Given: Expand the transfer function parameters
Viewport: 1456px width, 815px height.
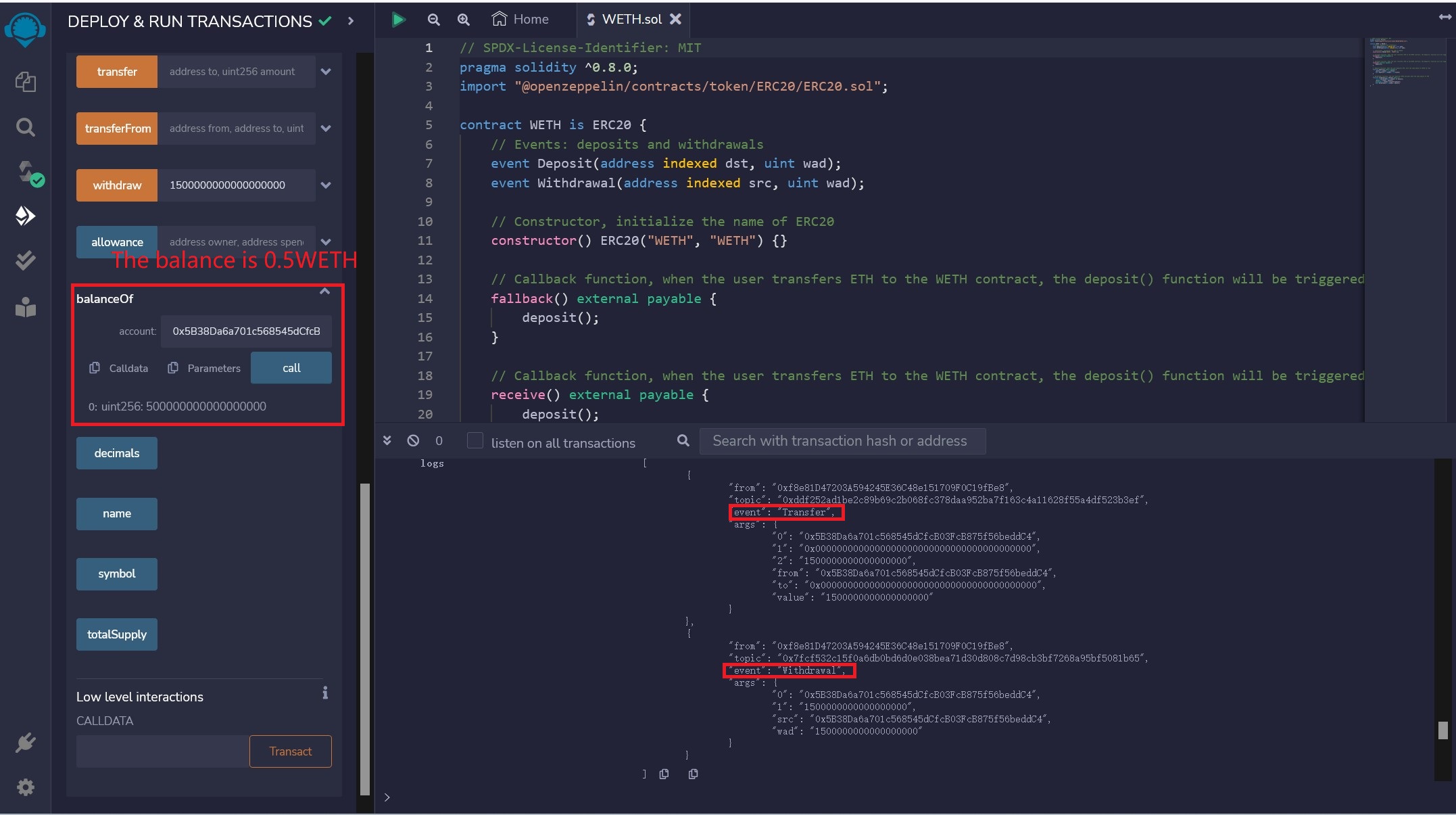Looking at the screenshot, I should 326,72.
